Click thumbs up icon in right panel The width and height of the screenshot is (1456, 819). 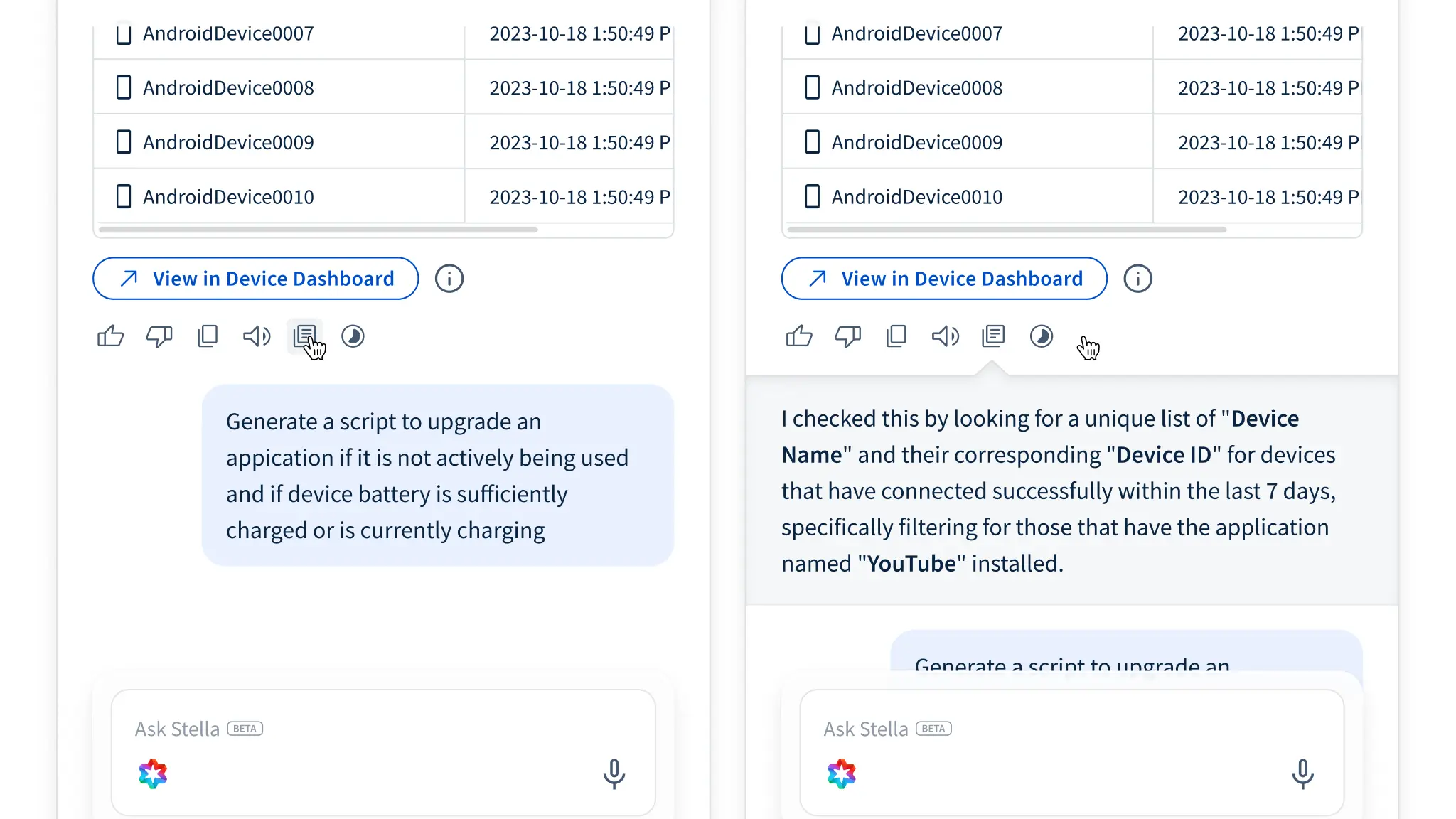click(x=799, y=336)
